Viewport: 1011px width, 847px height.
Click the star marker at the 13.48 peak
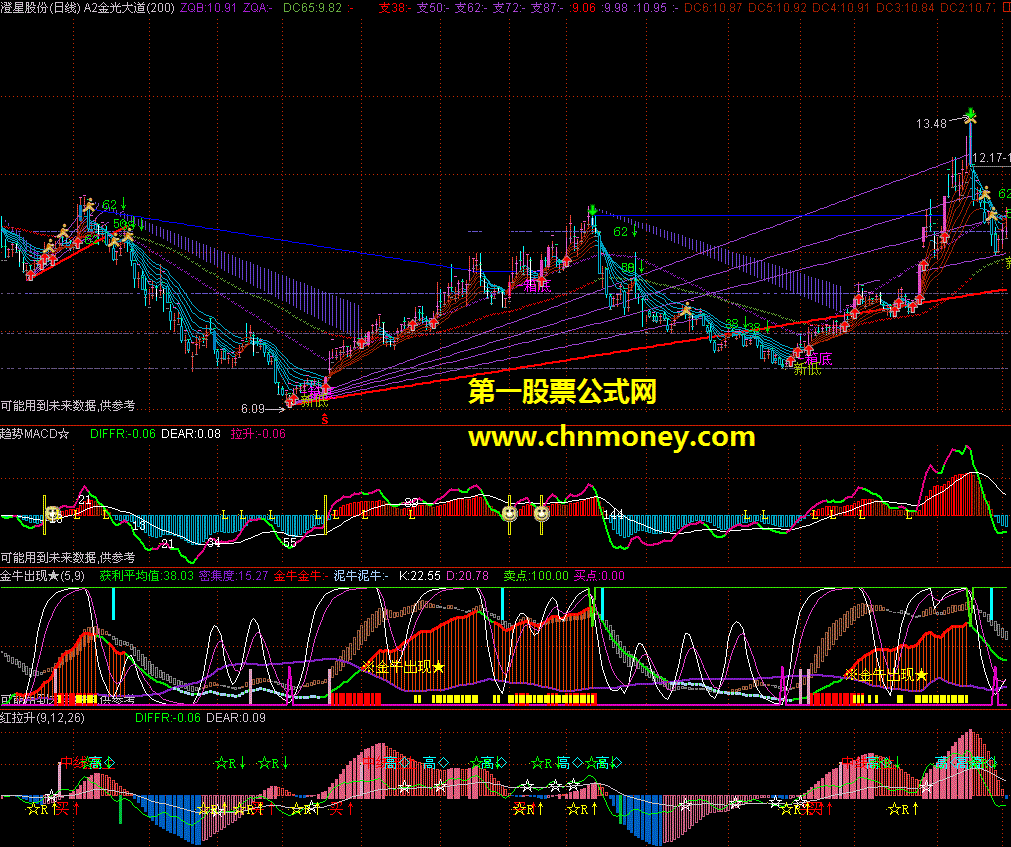pos(970,117)
